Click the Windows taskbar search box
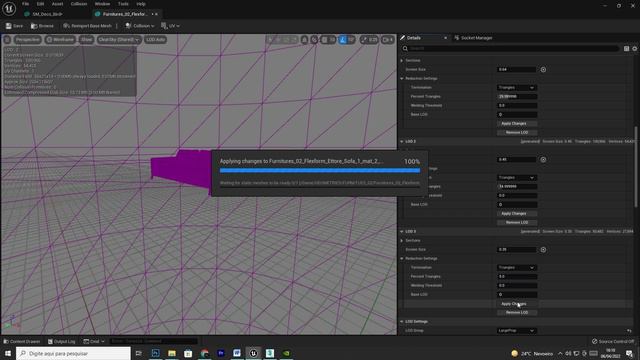Viewport: 640px width, 360px height. coord(73,353)
